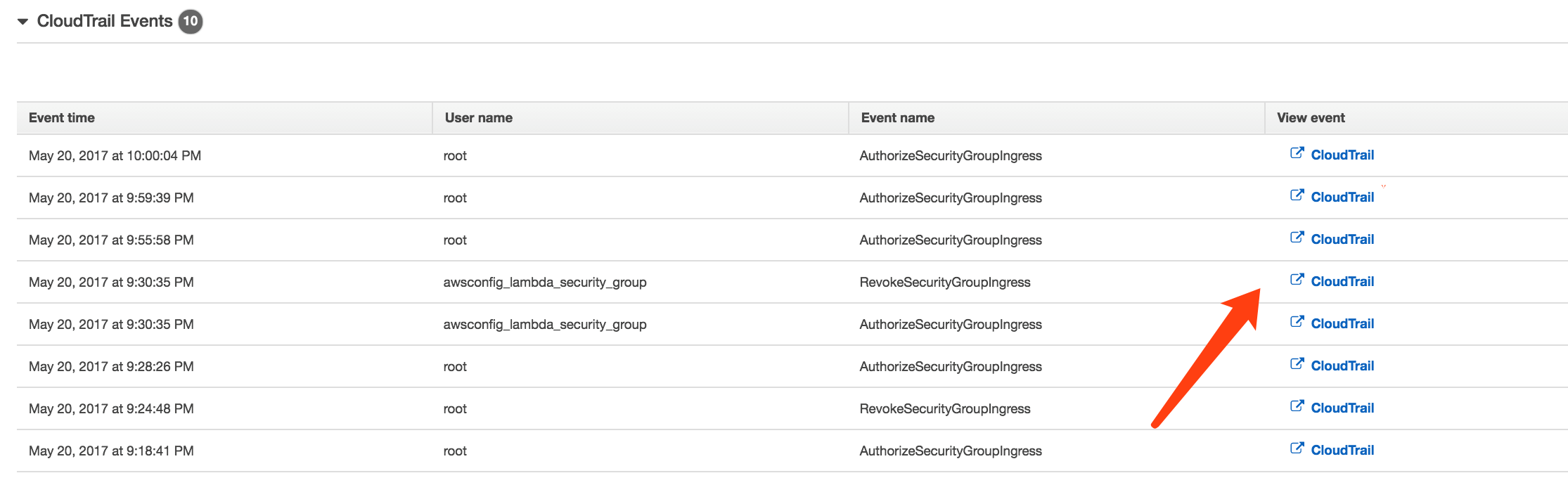Click the View event column header

1311,118
